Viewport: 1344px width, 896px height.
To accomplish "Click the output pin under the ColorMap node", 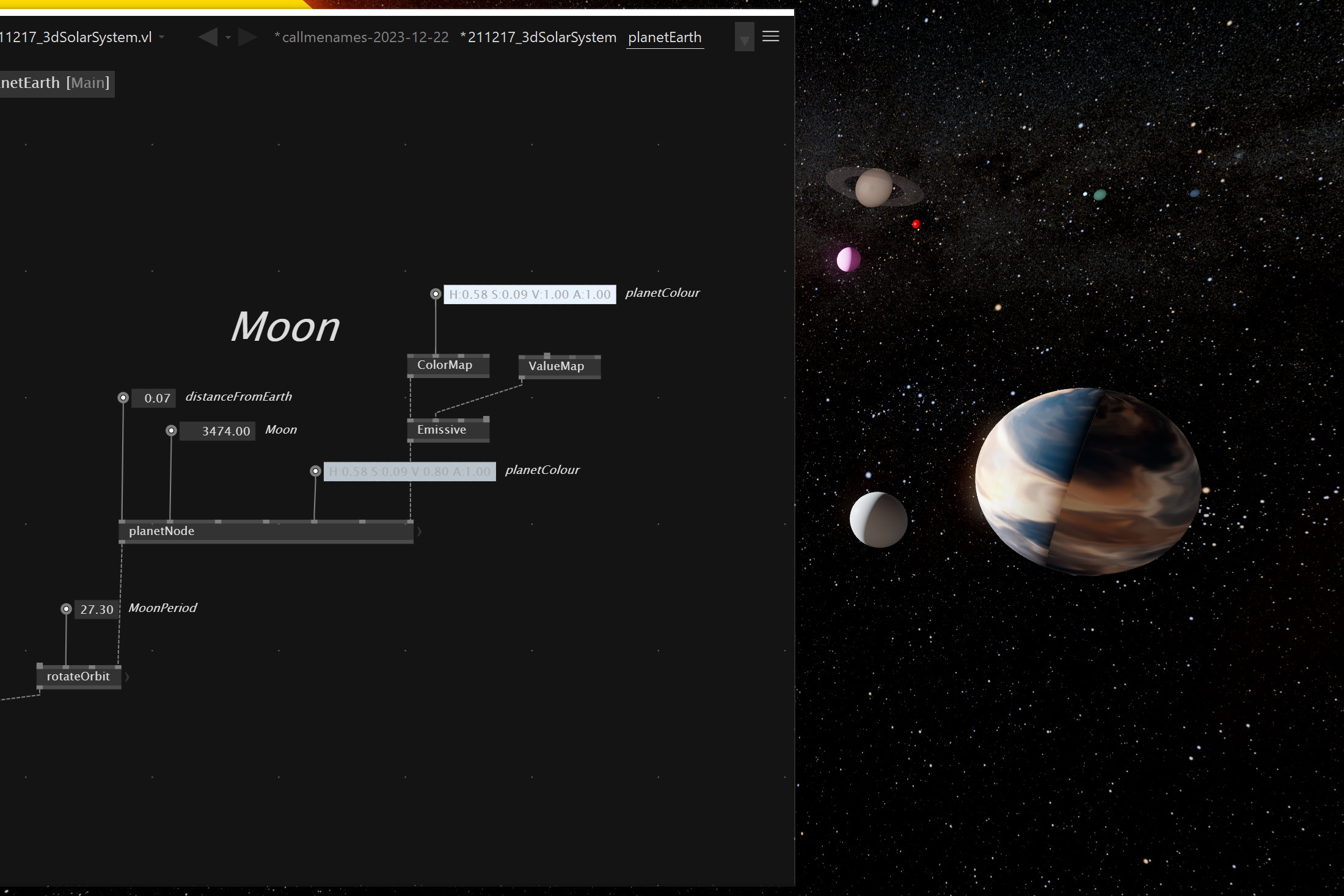I will (x=411, y=376).
